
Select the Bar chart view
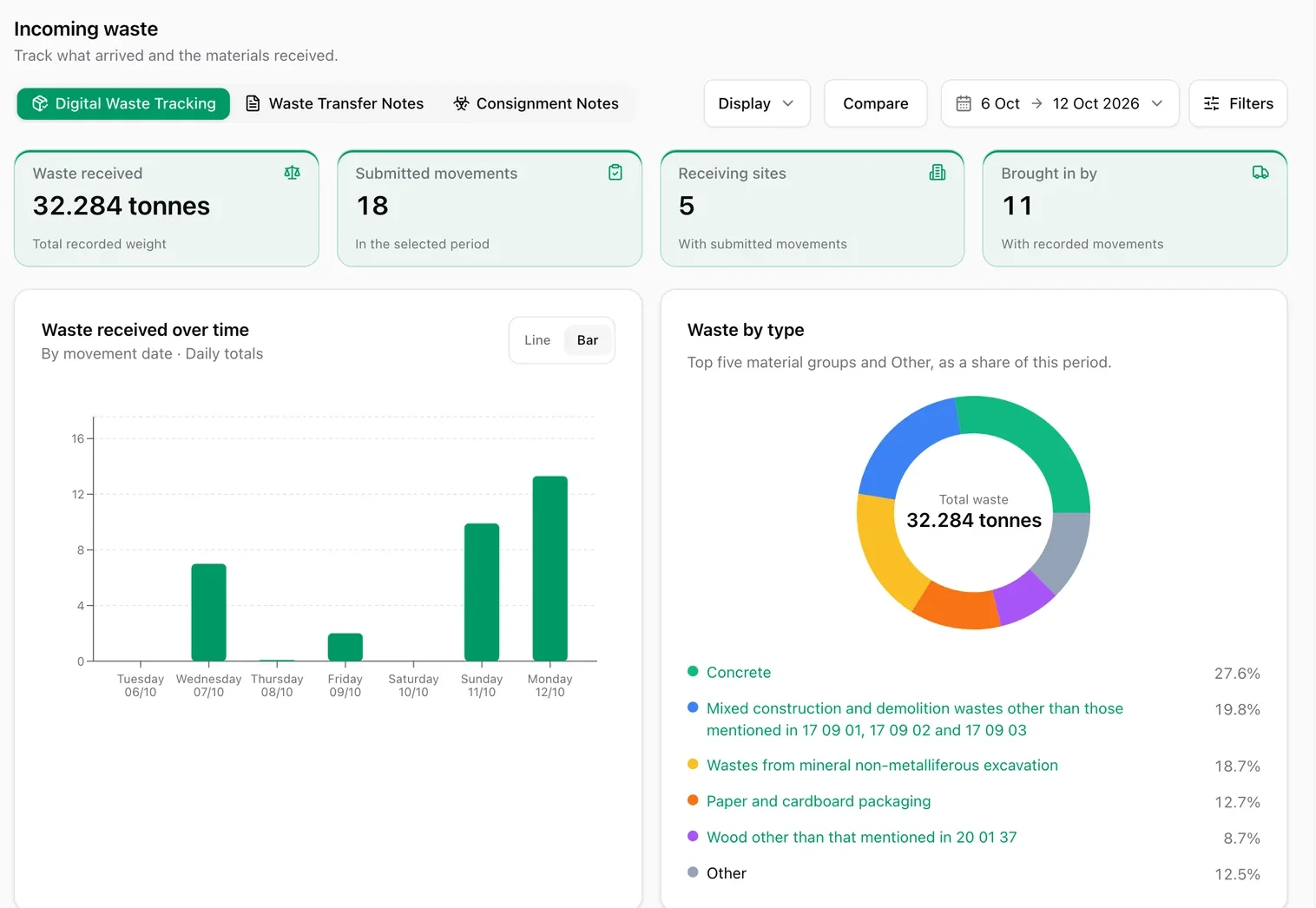[588, 340]
